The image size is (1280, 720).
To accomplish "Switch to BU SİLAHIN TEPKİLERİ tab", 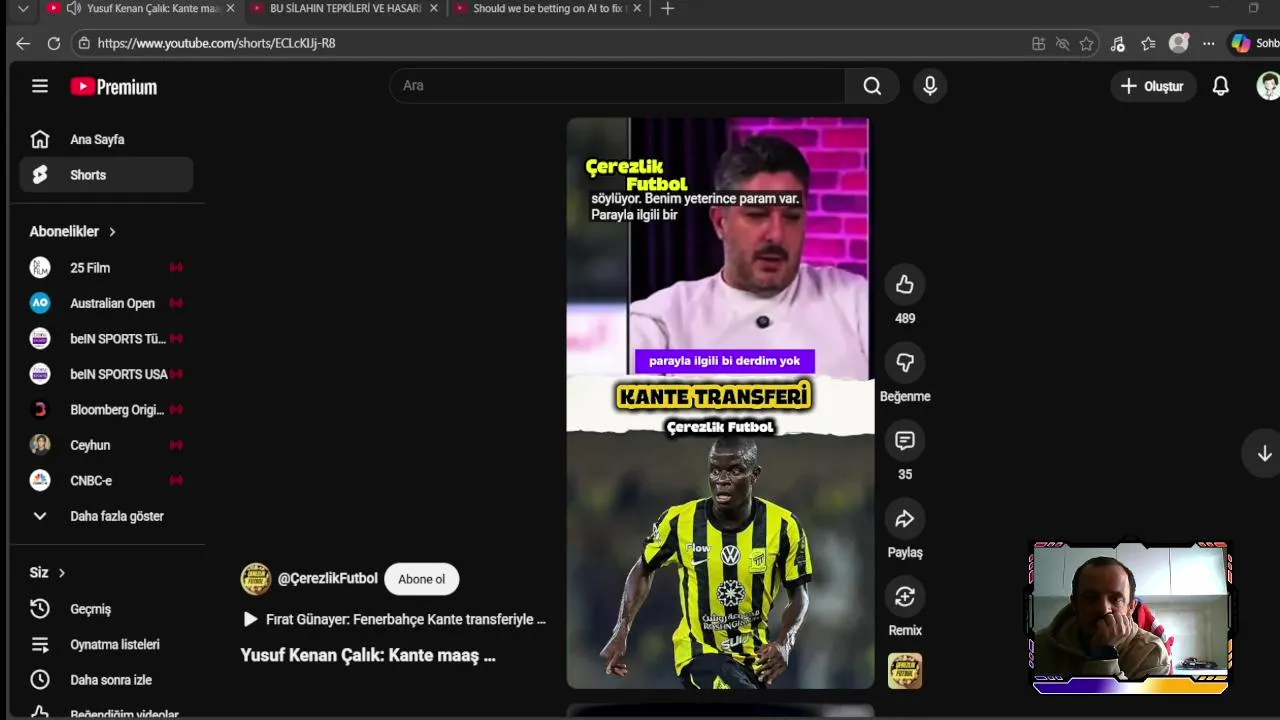I will pos(346,9).
